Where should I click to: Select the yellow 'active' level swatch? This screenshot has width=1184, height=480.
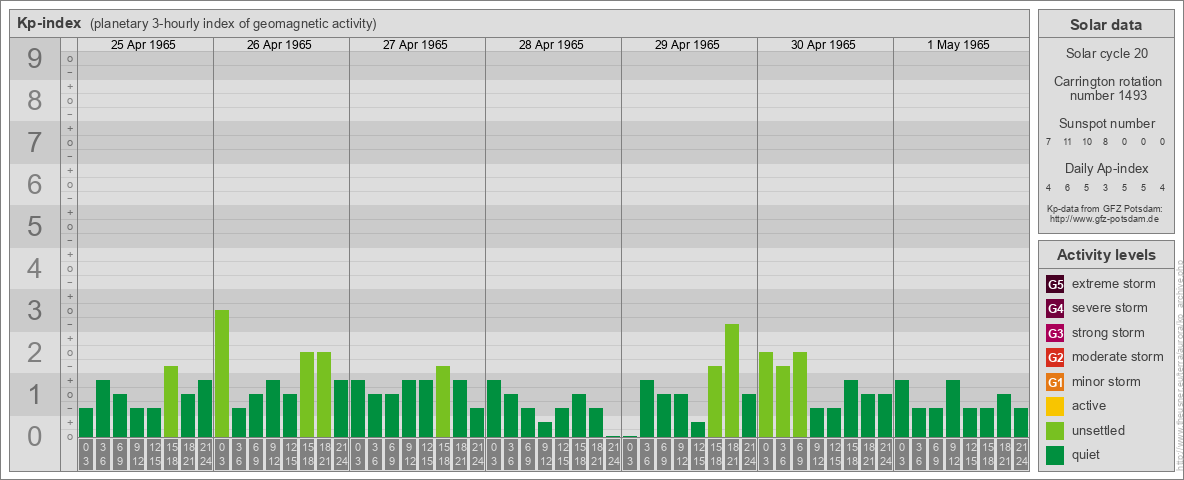(x=1055, y=406)
